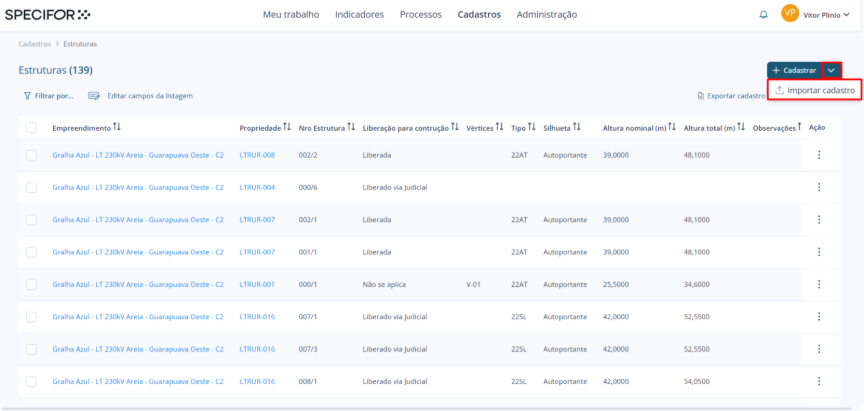The height and width of the screenshot is (411, 864).
Task: Click the Ação column header
Action: [x=817, y=128]
